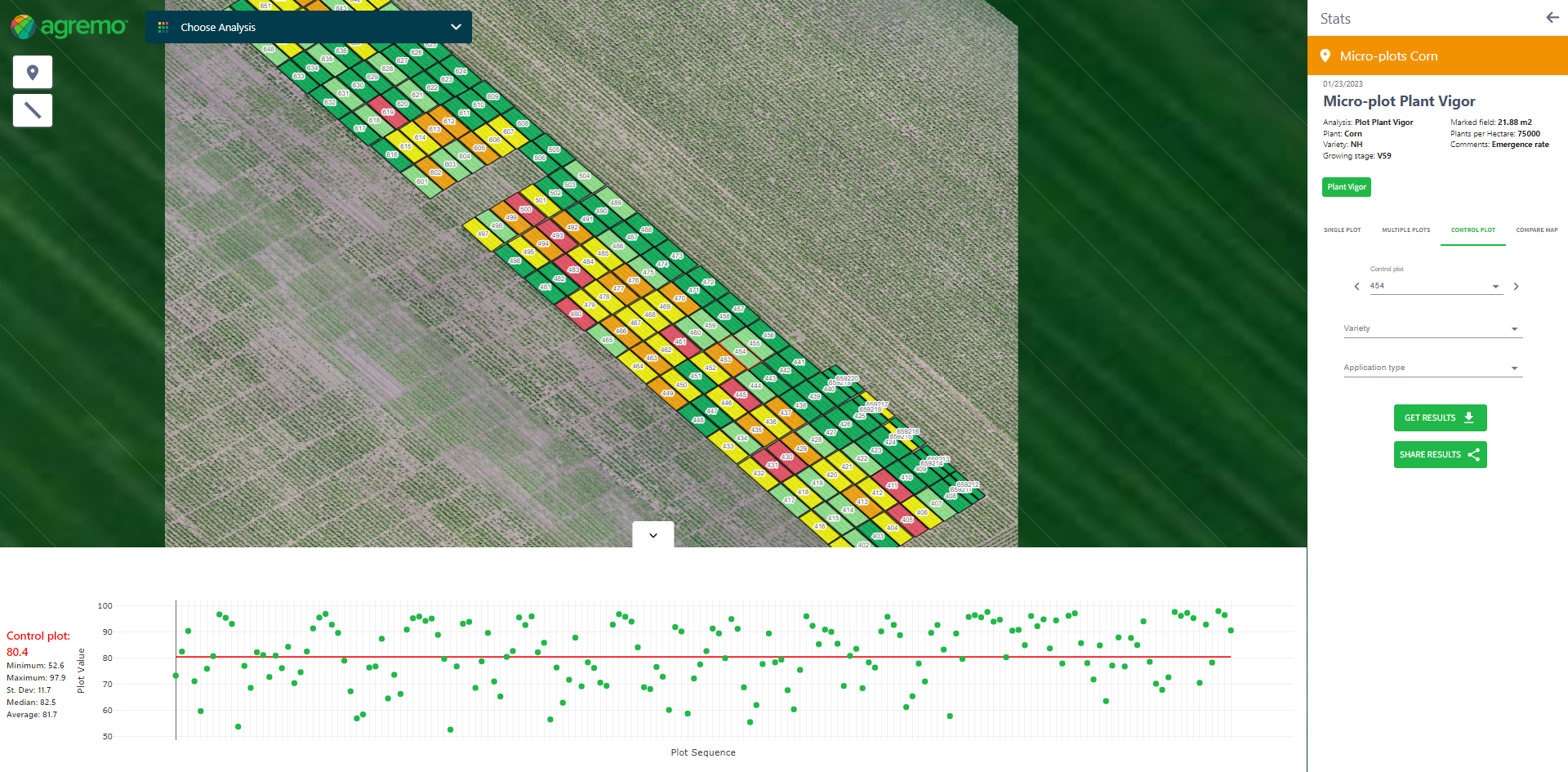Viewport: 1568px width, 772px height.
Task: Click the Get Results button
Action: coord(1440,417)
